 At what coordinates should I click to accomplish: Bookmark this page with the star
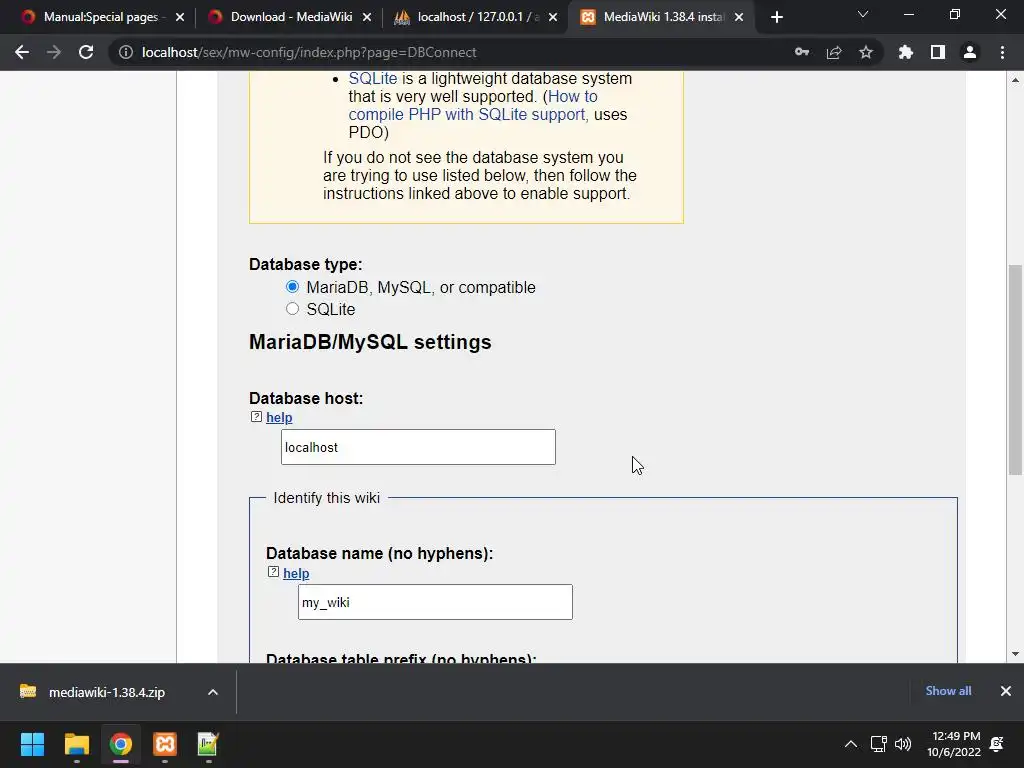tap(866, 52)
